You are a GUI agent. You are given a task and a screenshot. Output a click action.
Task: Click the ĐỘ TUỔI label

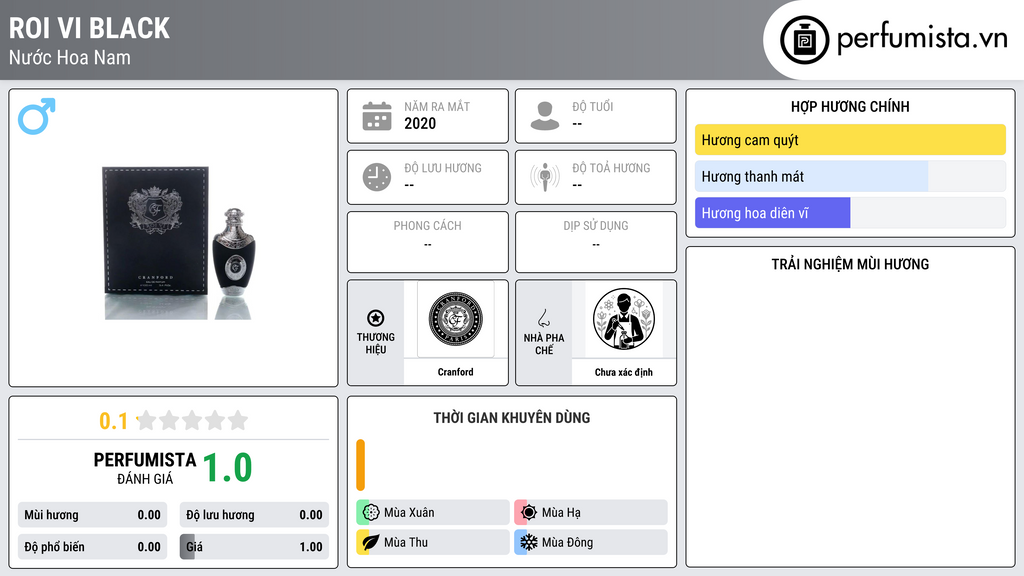(593, 106)
